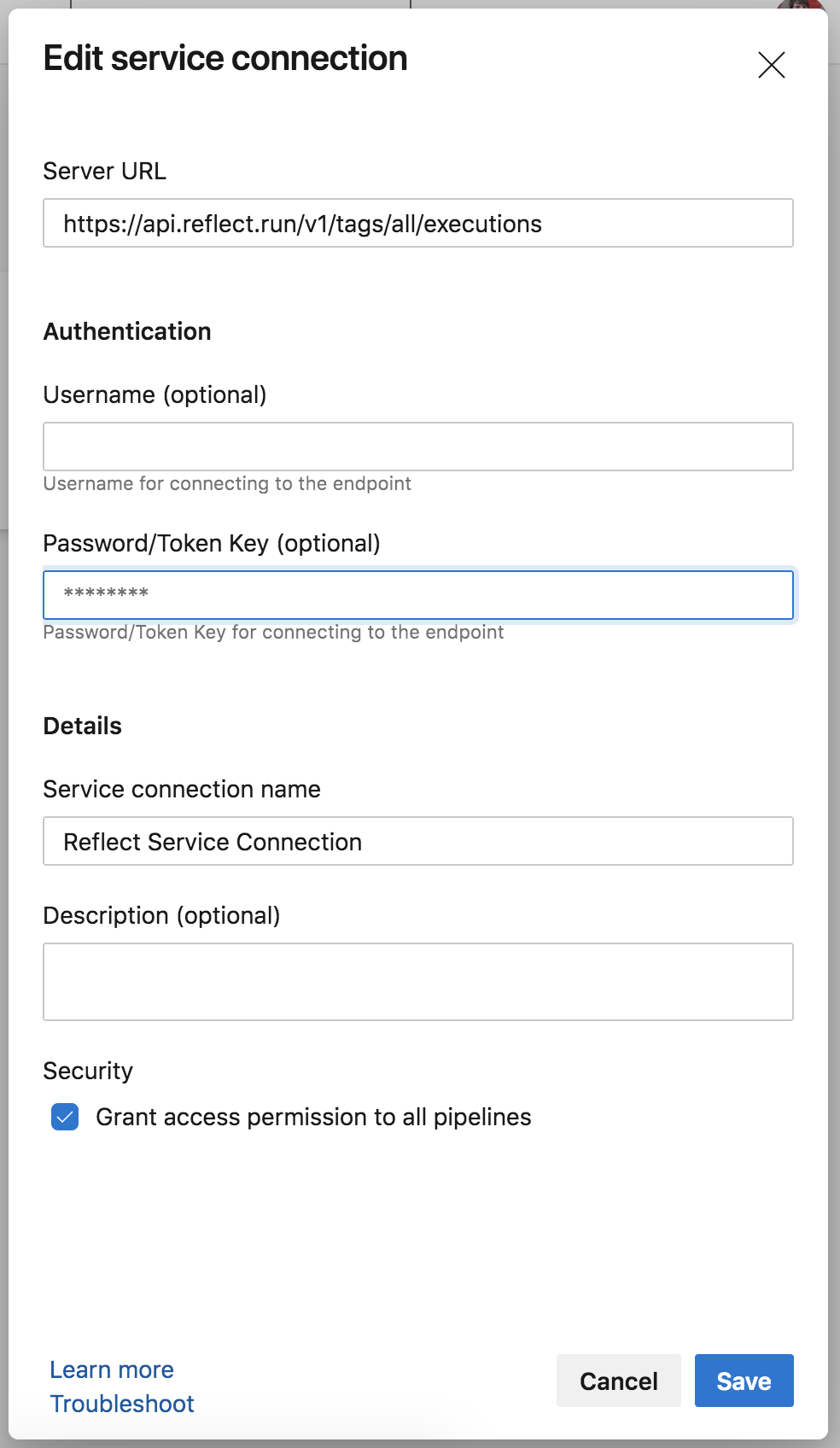The width and height of the screenshot is (840, 1448).
Task: Click the Edit service connection title
Action: (x=225, y=58)
